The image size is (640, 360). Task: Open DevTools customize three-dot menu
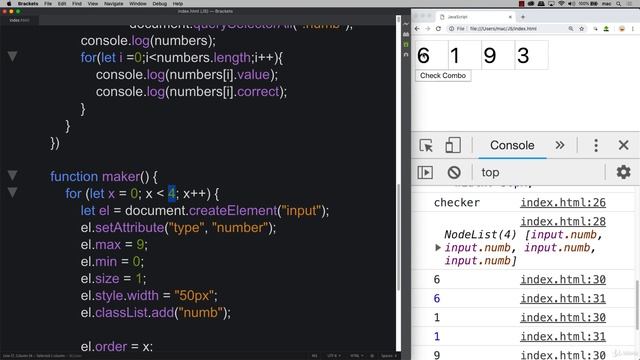[x=596, y=145]
